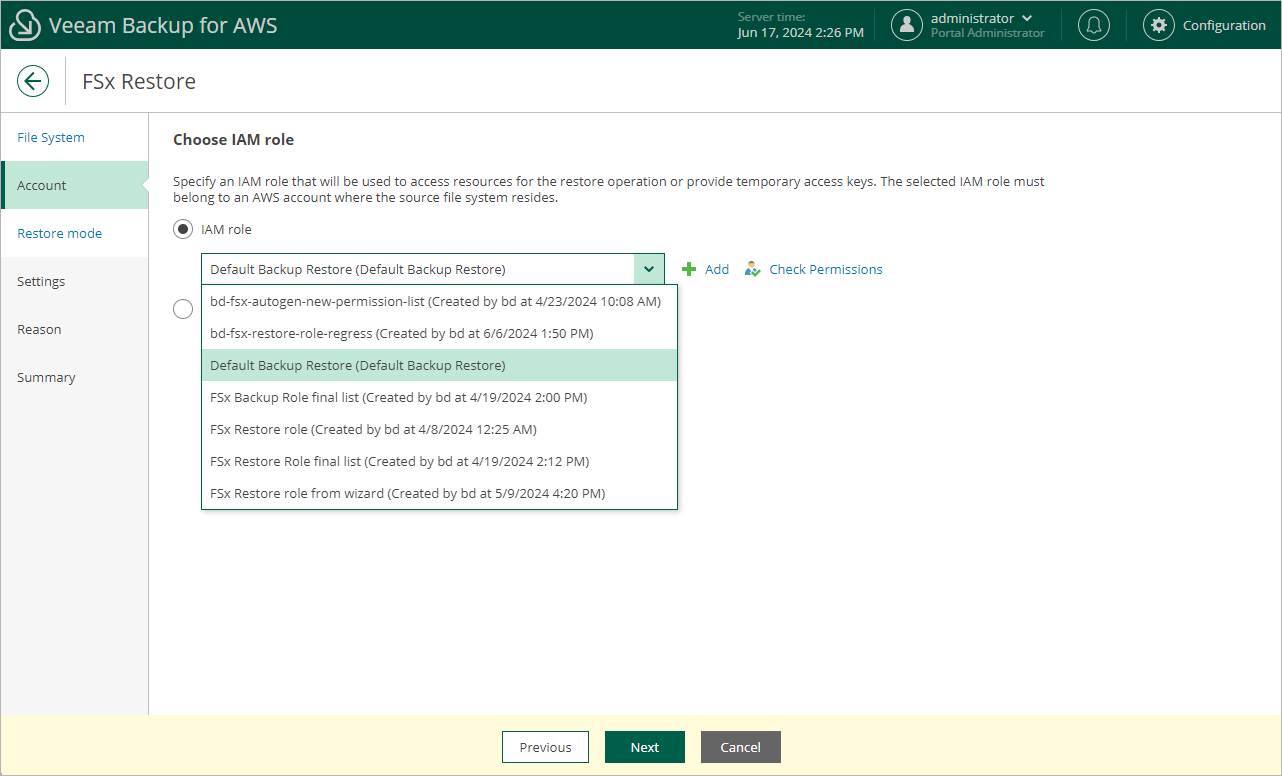
Task: Open the Configuration link
Action: tap(1224, 25)
